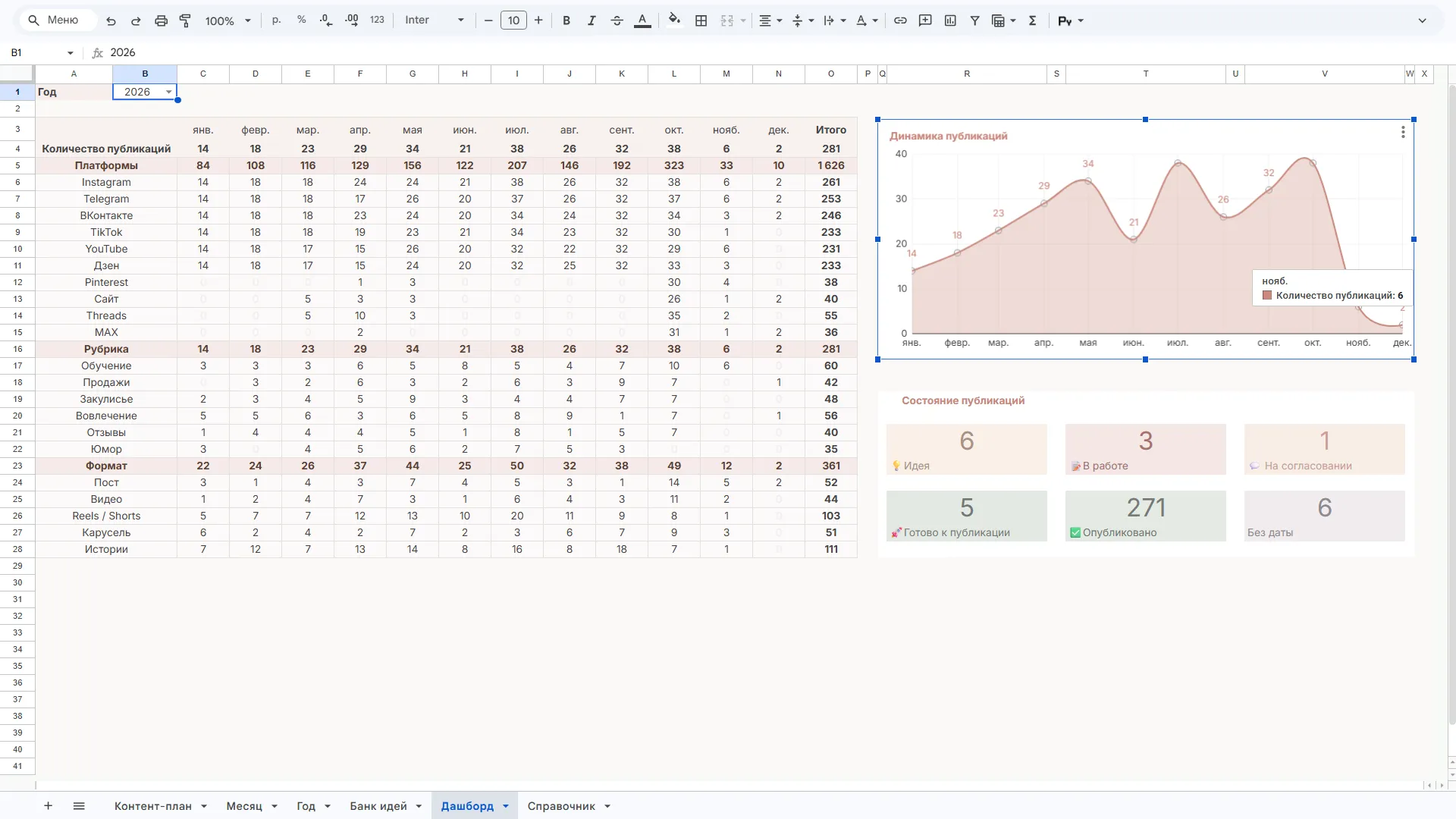The image size is (1456, 819).
Task: Expand the 100% zoom dropdown
Action: pyautogui.click(x=227, y=20)
